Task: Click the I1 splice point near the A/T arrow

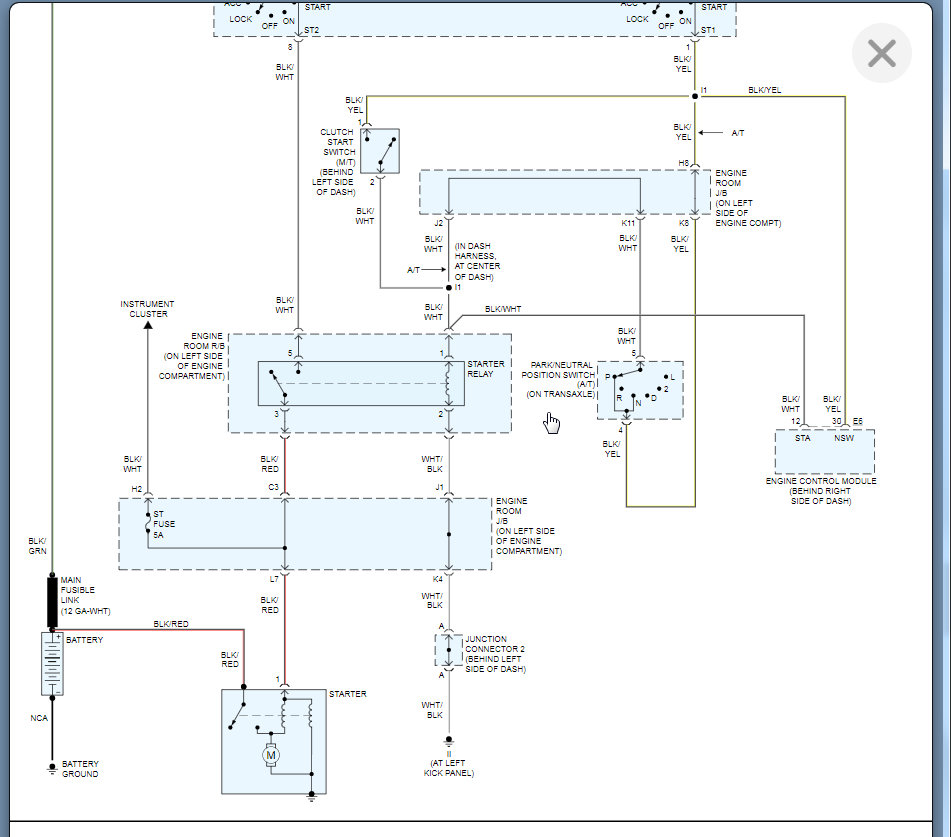Action: tap(449, 287)
